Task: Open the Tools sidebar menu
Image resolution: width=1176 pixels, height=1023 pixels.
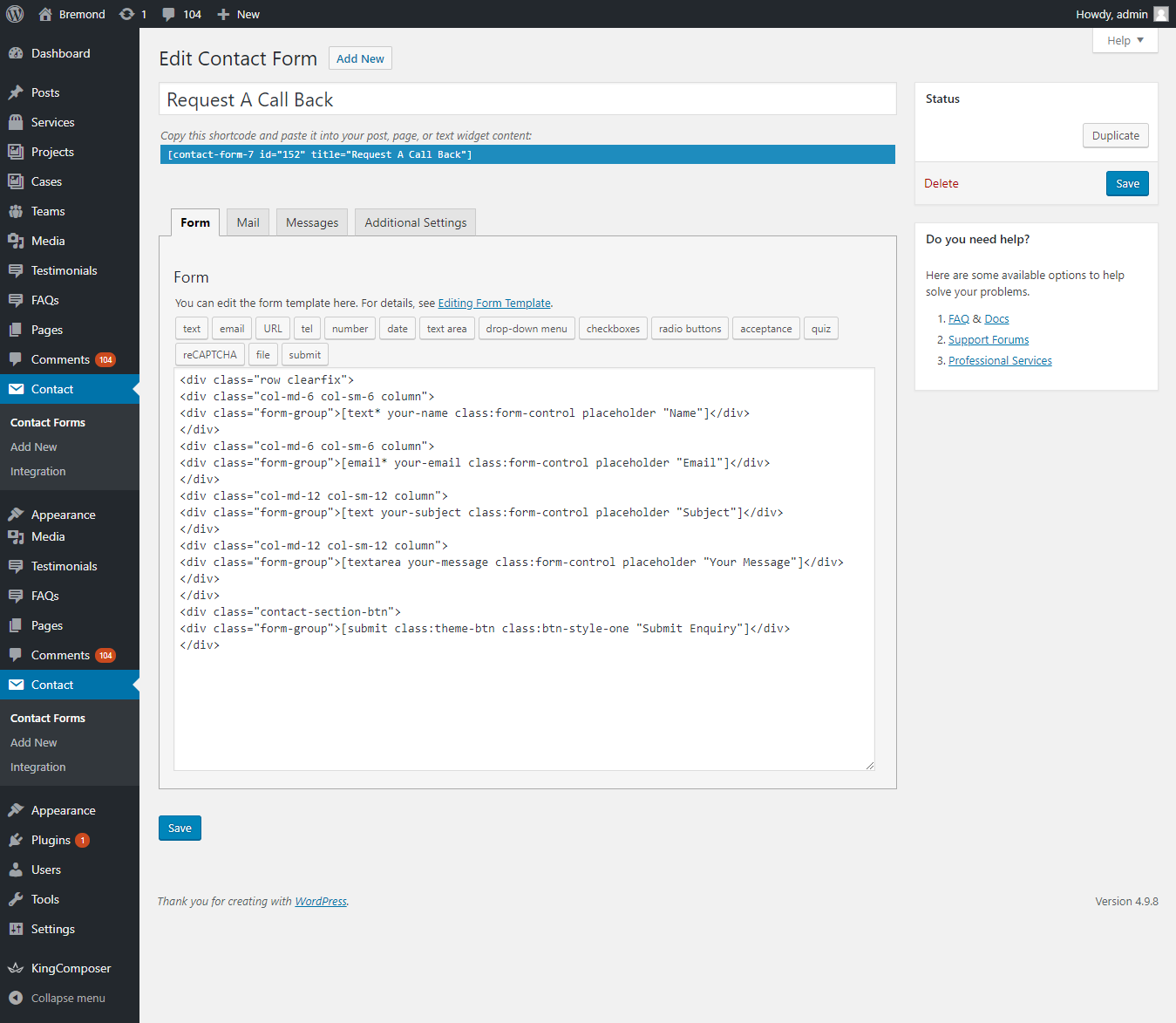Action: pos(45,899)
